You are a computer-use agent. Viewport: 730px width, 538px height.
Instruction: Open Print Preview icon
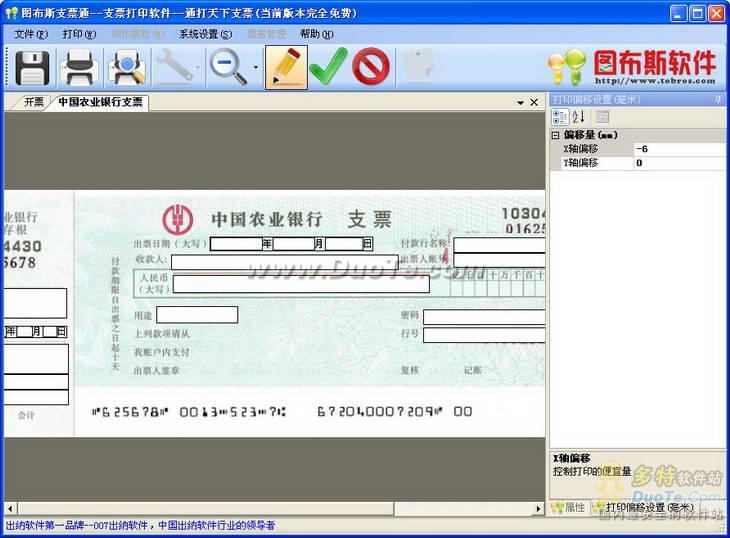(128, 68)
